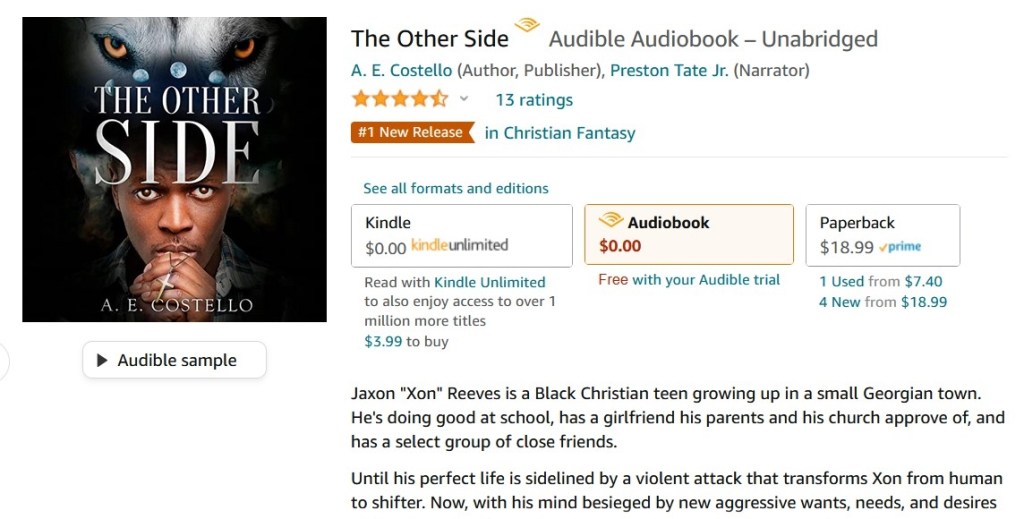Click the star rating icons
Image resolution: width=1024 pixels, height=519 pixels.
[x=399, y=99]
